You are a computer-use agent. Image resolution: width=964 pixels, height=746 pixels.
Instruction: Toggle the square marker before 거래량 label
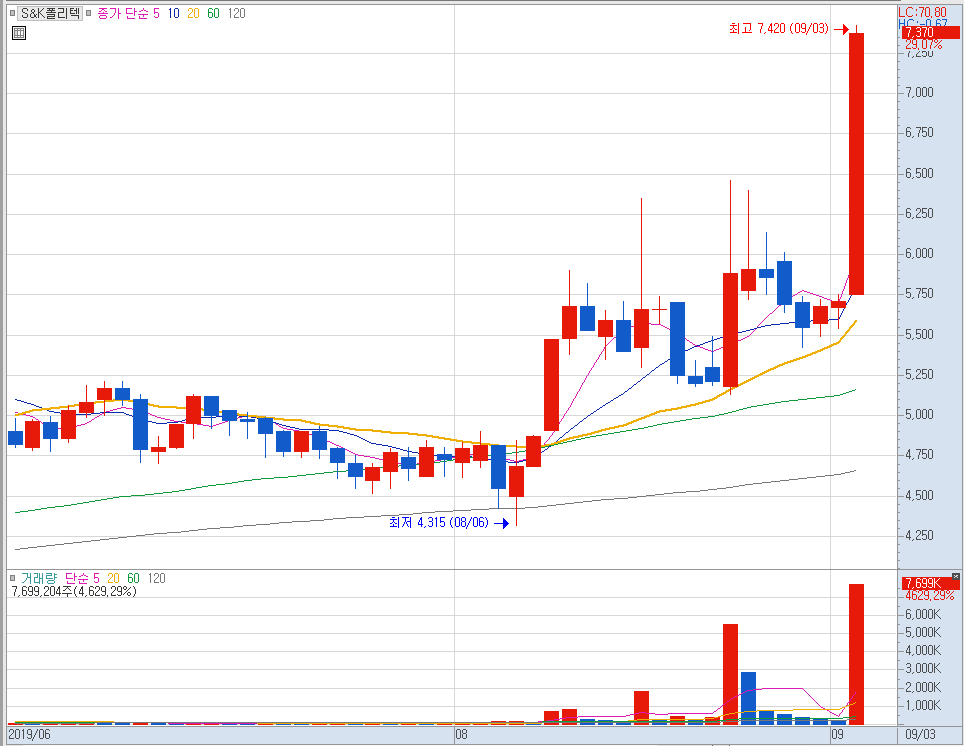(12, 578)
